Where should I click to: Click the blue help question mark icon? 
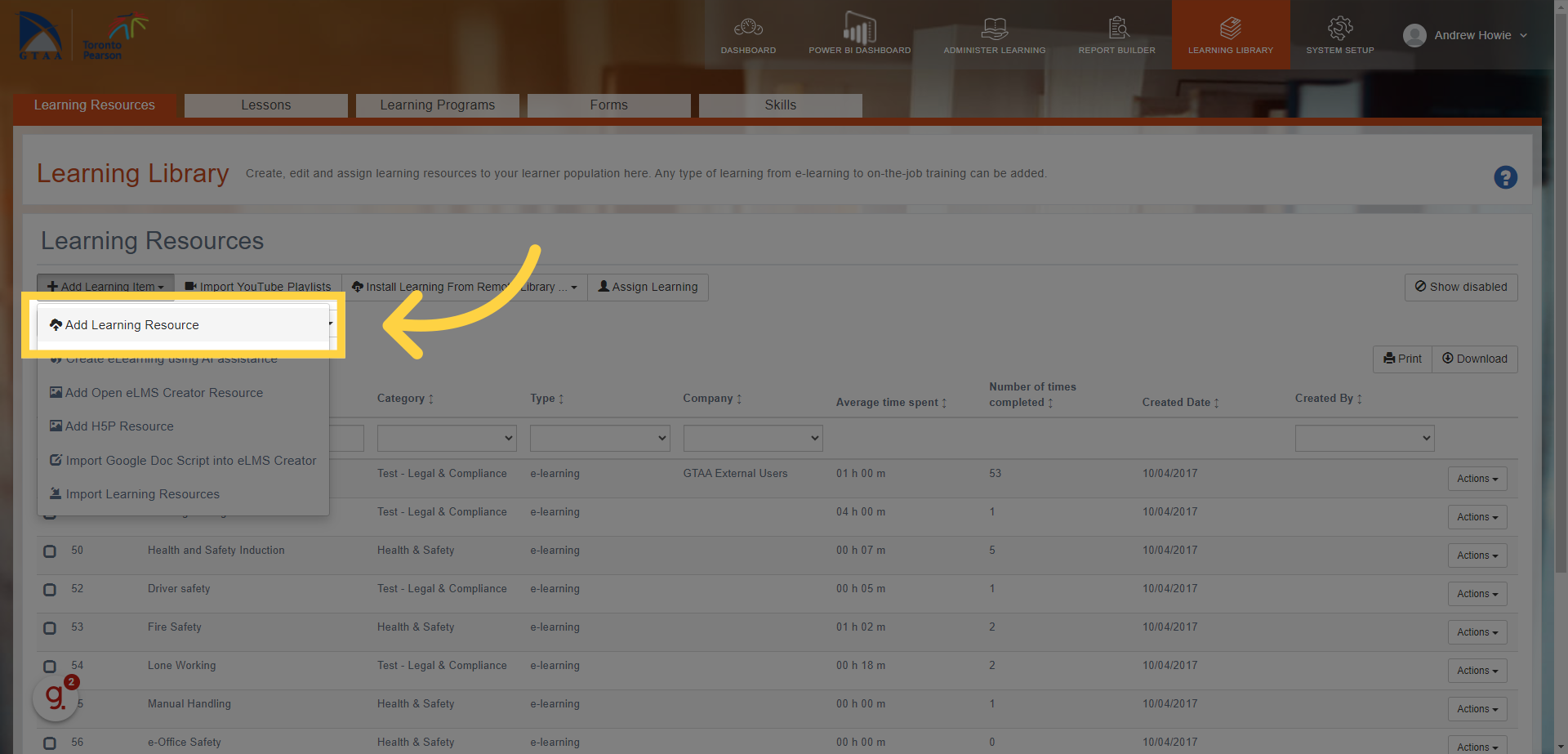click(x=1505, y=177)
